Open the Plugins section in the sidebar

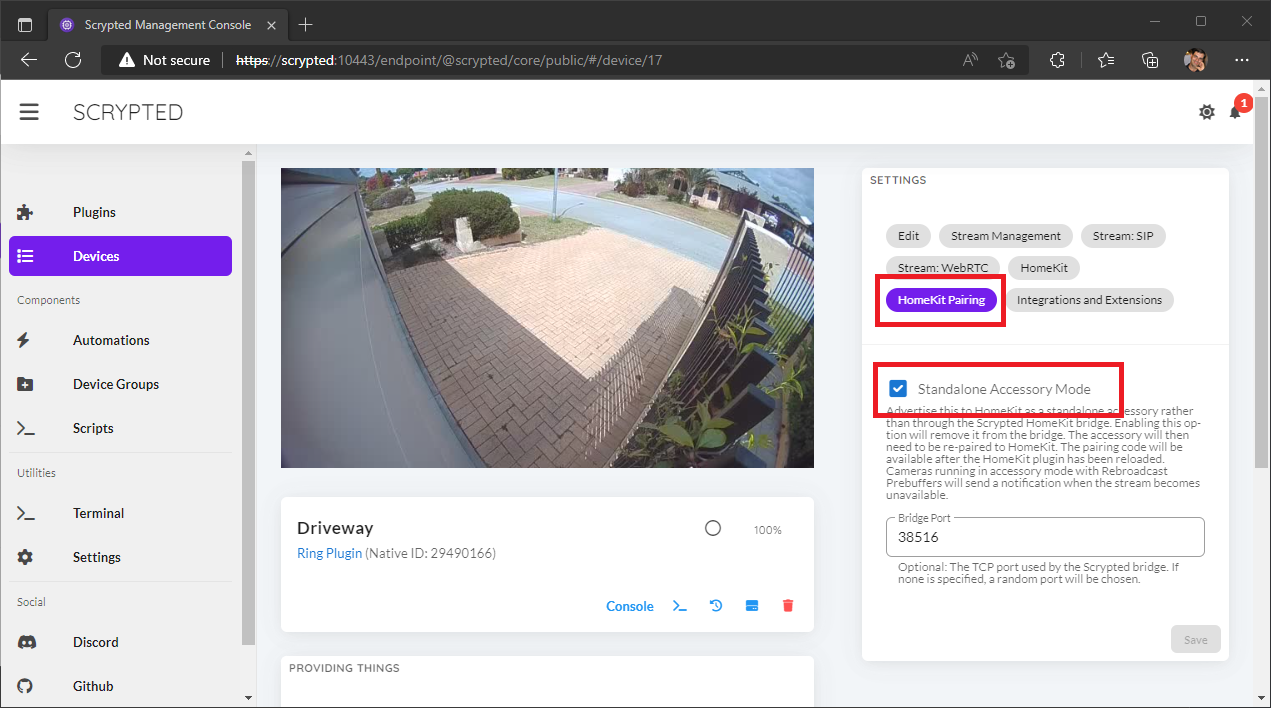[x=94, y=211]
